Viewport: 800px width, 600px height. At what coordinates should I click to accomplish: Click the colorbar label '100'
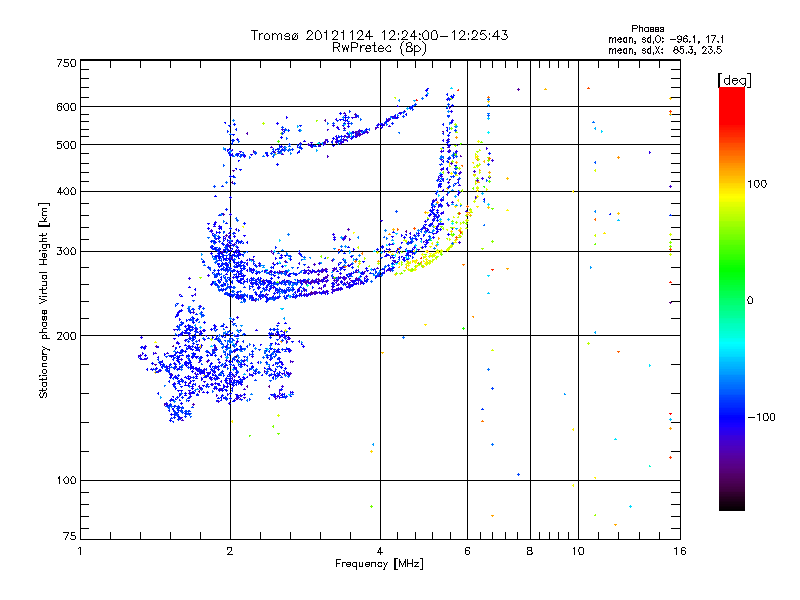click(x=757, y=184)
